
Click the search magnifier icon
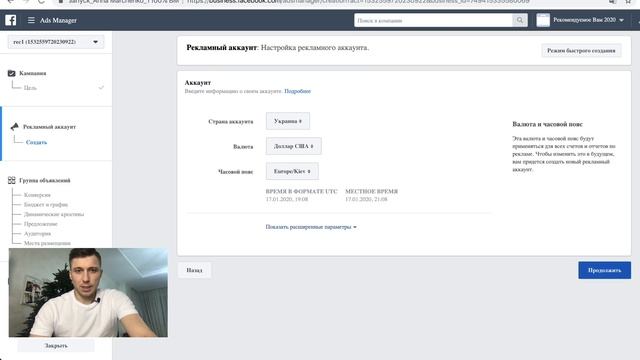click(520, 20)
